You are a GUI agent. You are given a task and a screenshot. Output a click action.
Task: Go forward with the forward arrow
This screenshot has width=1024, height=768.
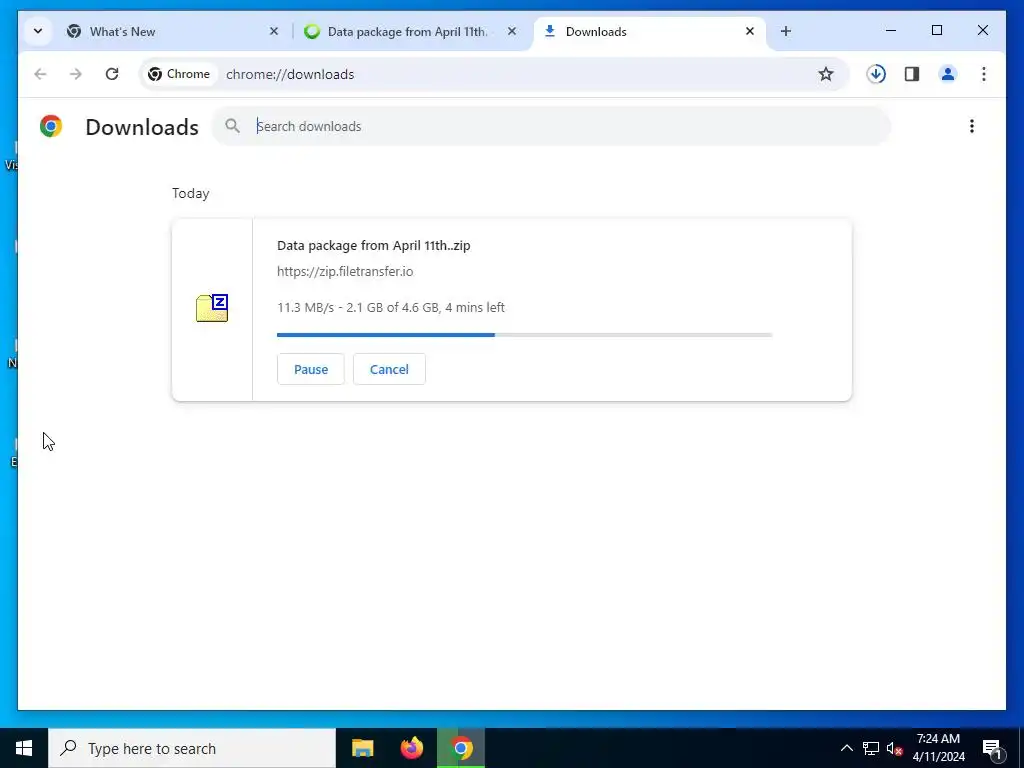76,74
